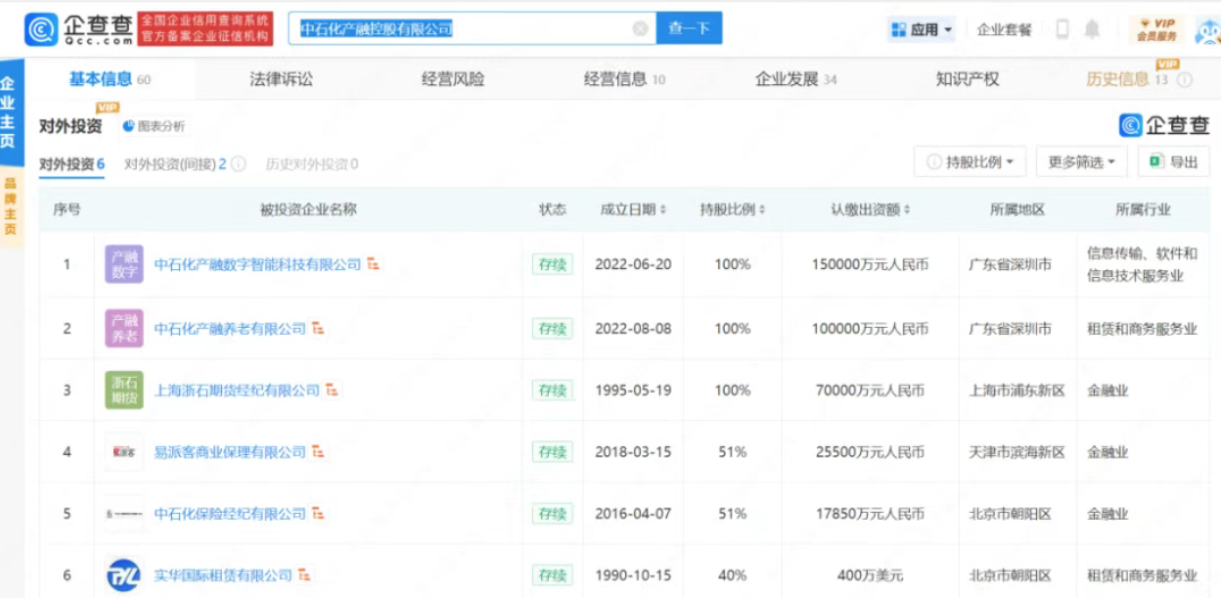Click equity chart icon beside 中石化产融数字智能科技
The height and width of the screenshot is (615, 1231).
(373, 265)
